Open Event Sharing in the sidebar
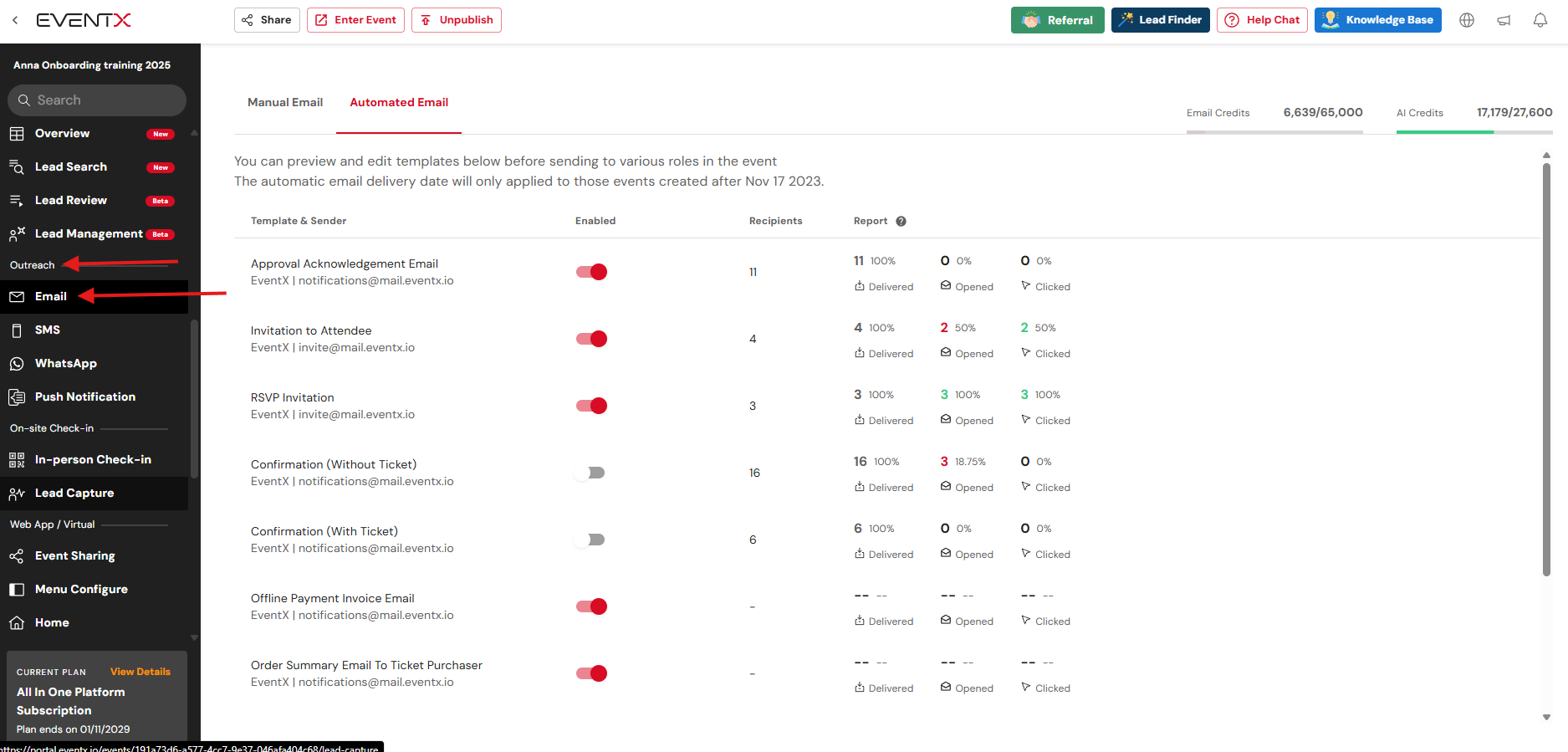This screenshot has width=1568, height=752. pos(74,555)
